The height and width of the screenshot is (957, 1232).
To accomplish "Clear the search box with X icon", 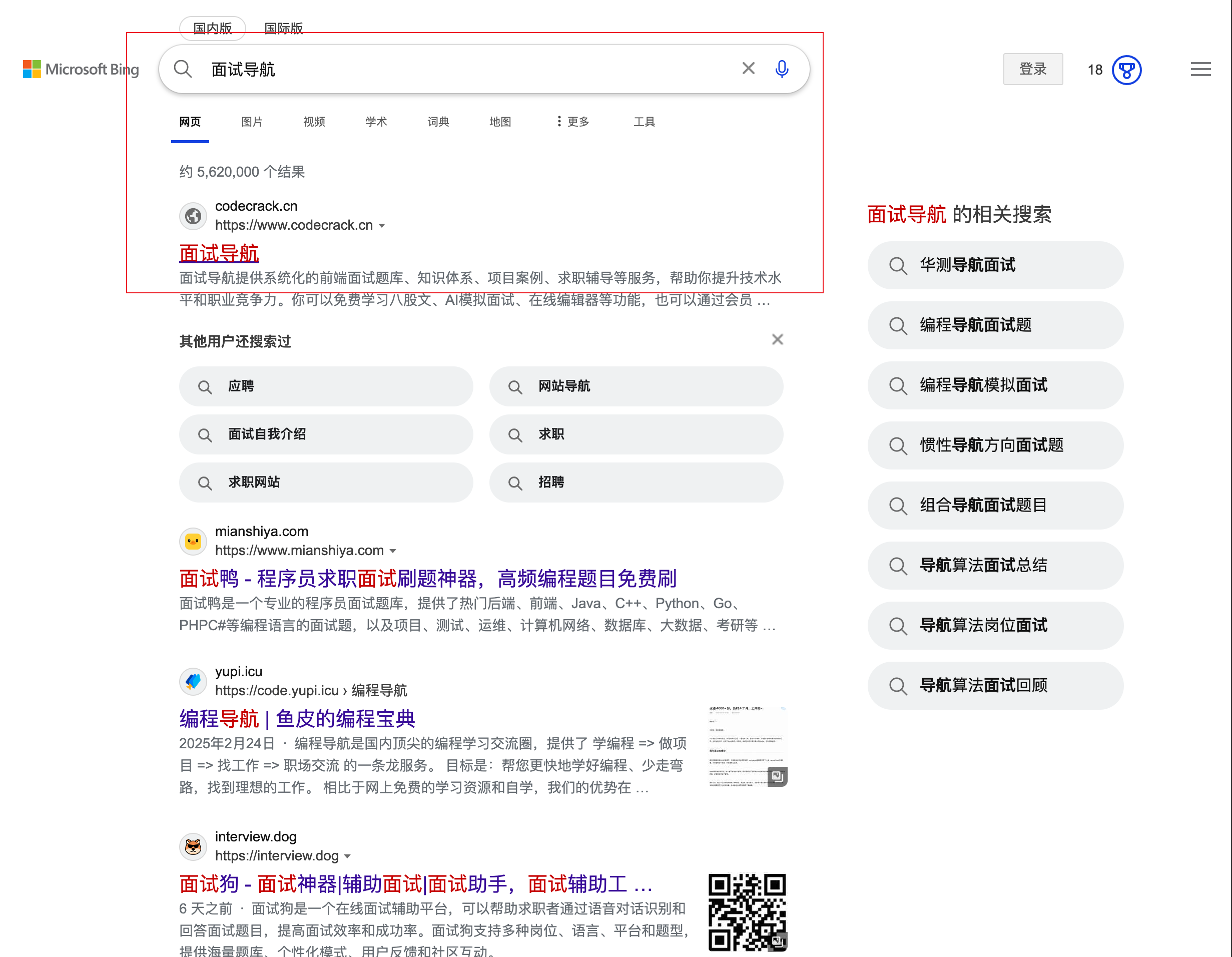I will tap(748, 68).
